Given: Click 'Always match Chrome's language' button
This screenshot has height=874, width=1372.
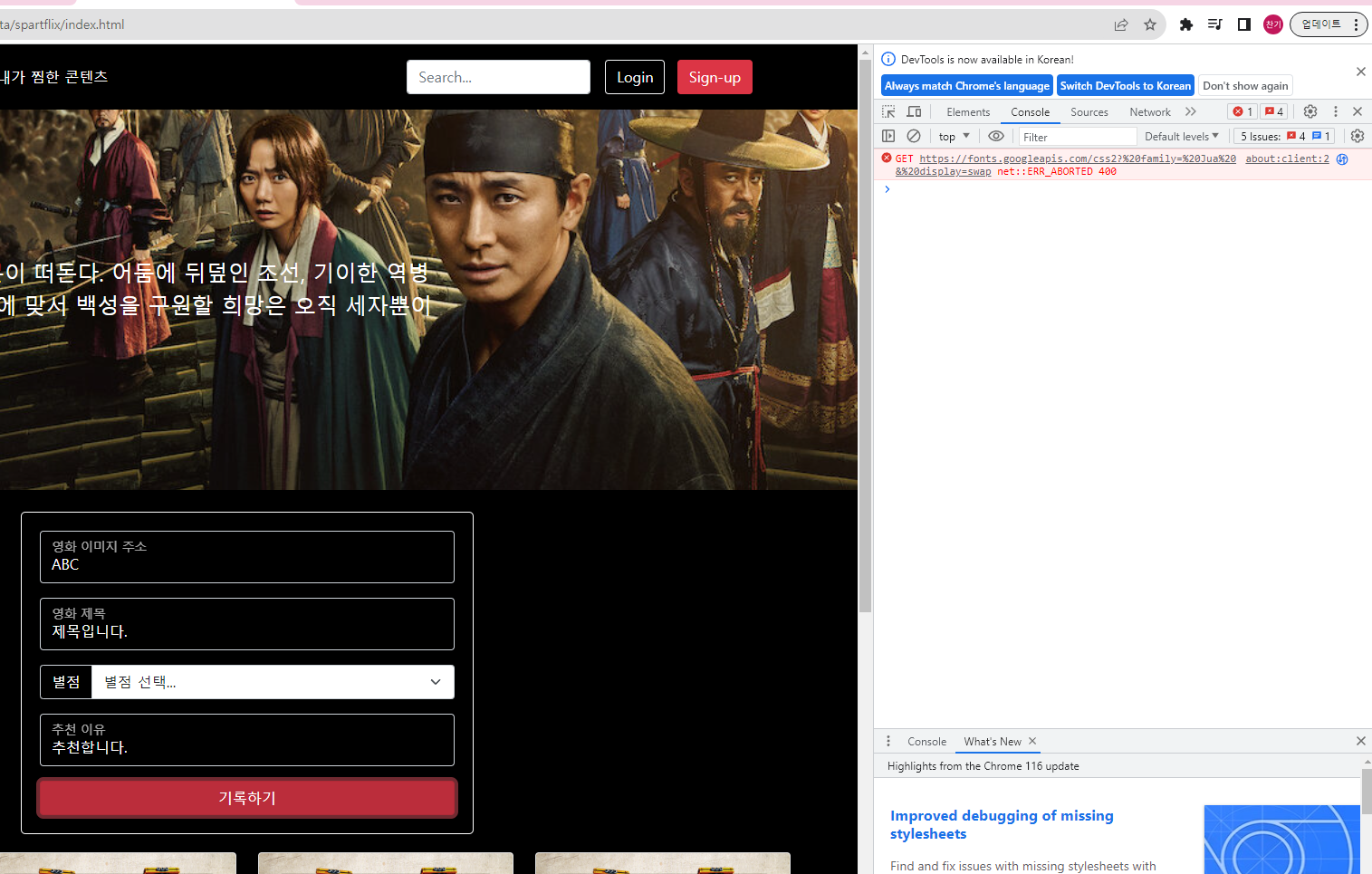Looking at the screenshot, I should [966, 86].
